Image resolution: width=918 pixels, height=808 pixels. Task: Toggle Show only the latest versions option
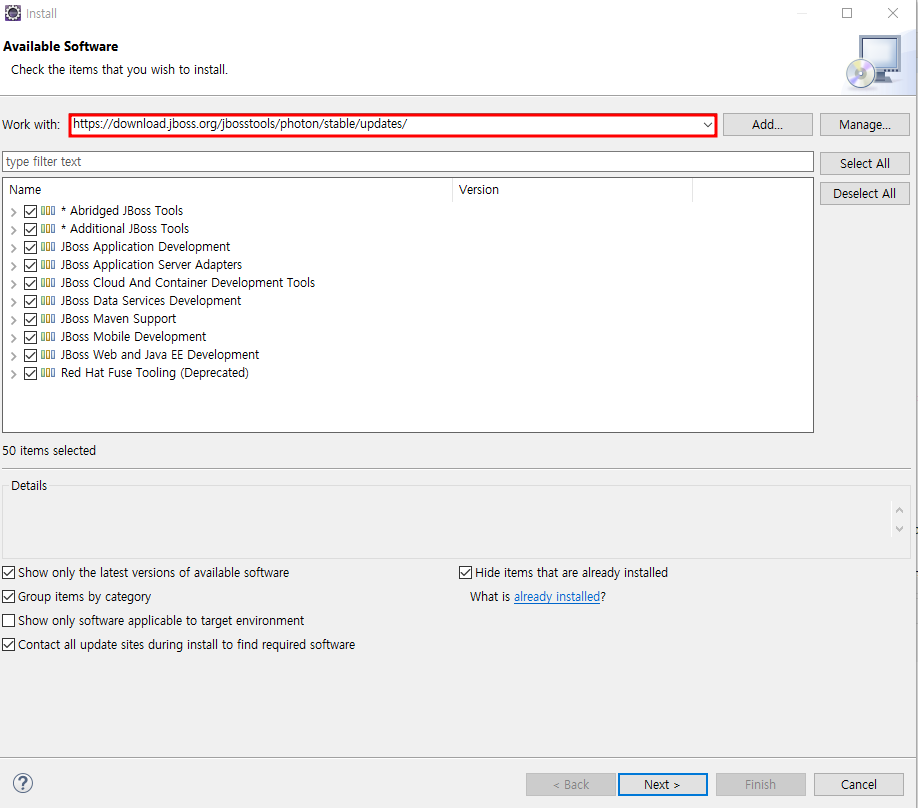pos(9,573)
